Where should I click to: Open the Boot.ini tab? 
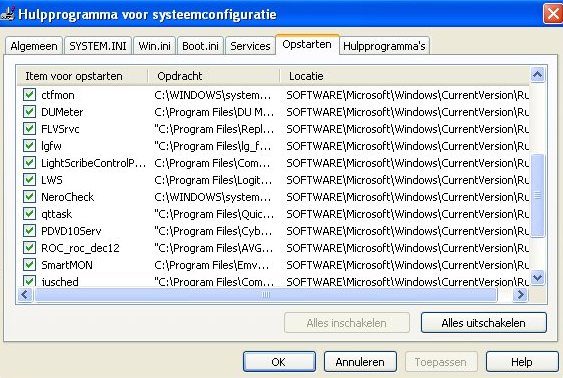(x=200, y=46)
